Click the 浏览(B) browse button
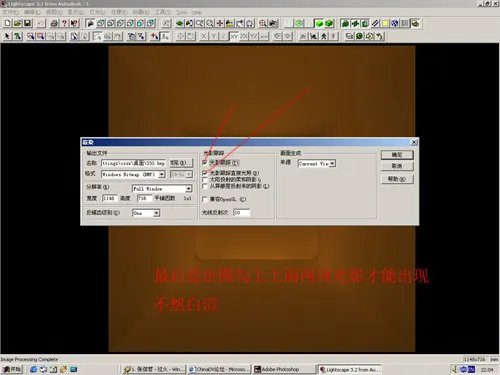Screen dimensions: 500x375 tap(181, 163)
